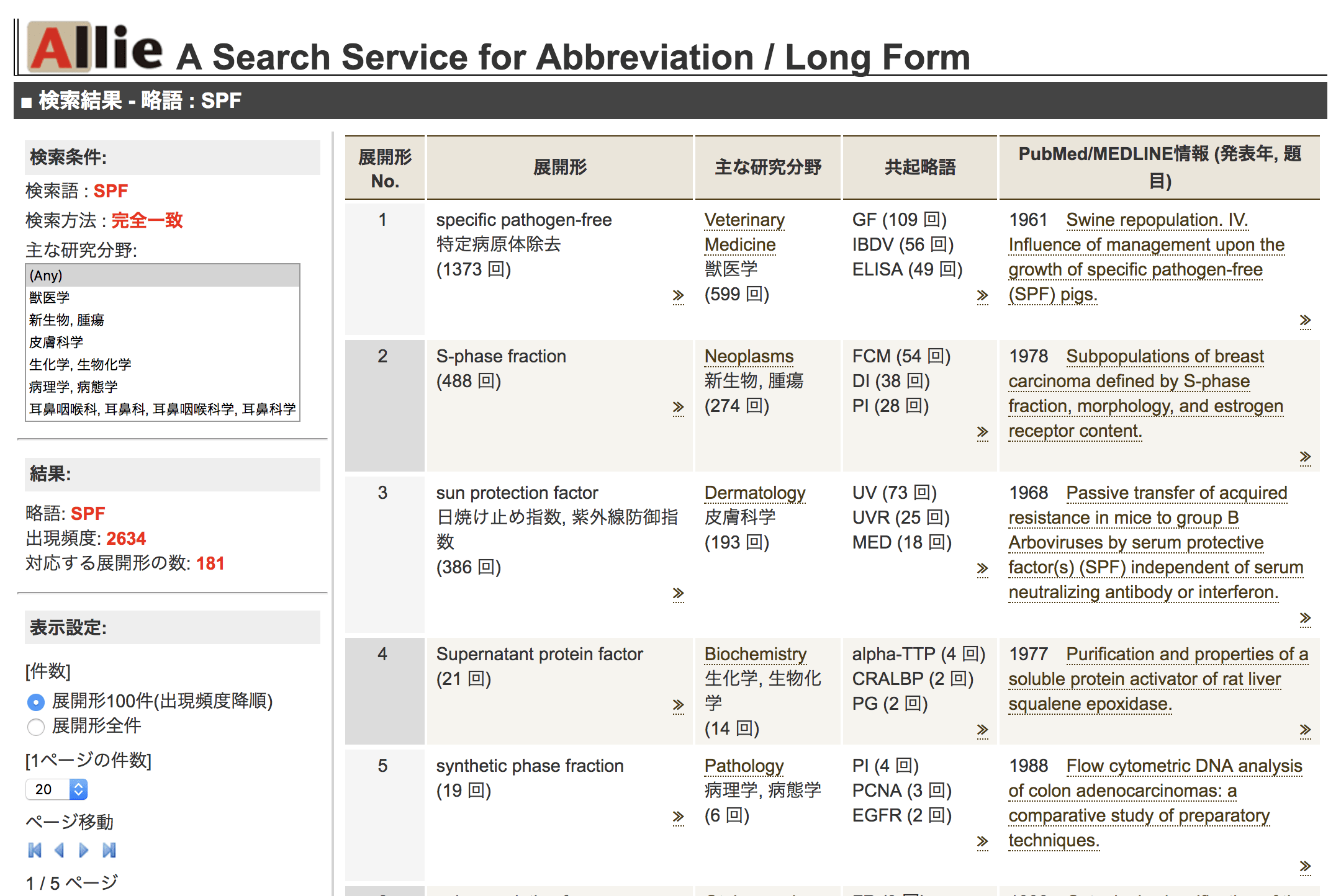Go to next page arrow icon
The image size is (1341, 896).
pyautogui.click(x=84, y=850)
